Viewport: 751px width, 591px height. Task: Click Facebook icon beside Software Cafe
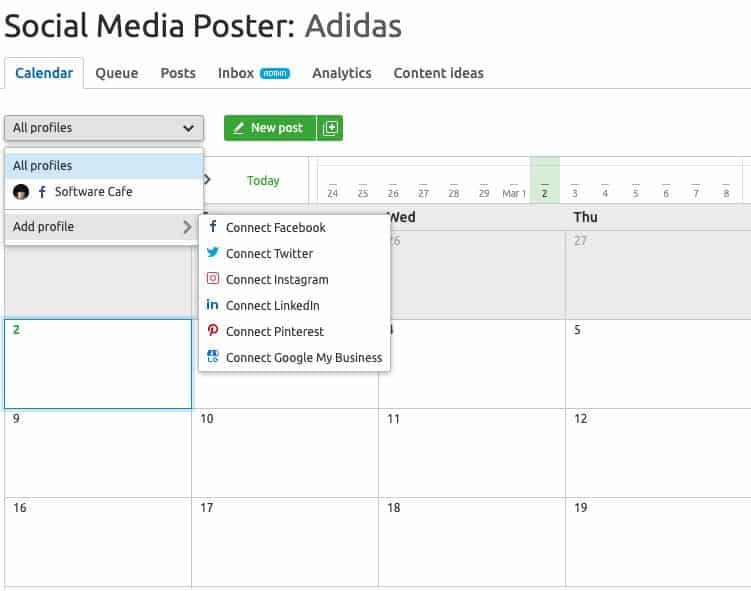point(42,192)
